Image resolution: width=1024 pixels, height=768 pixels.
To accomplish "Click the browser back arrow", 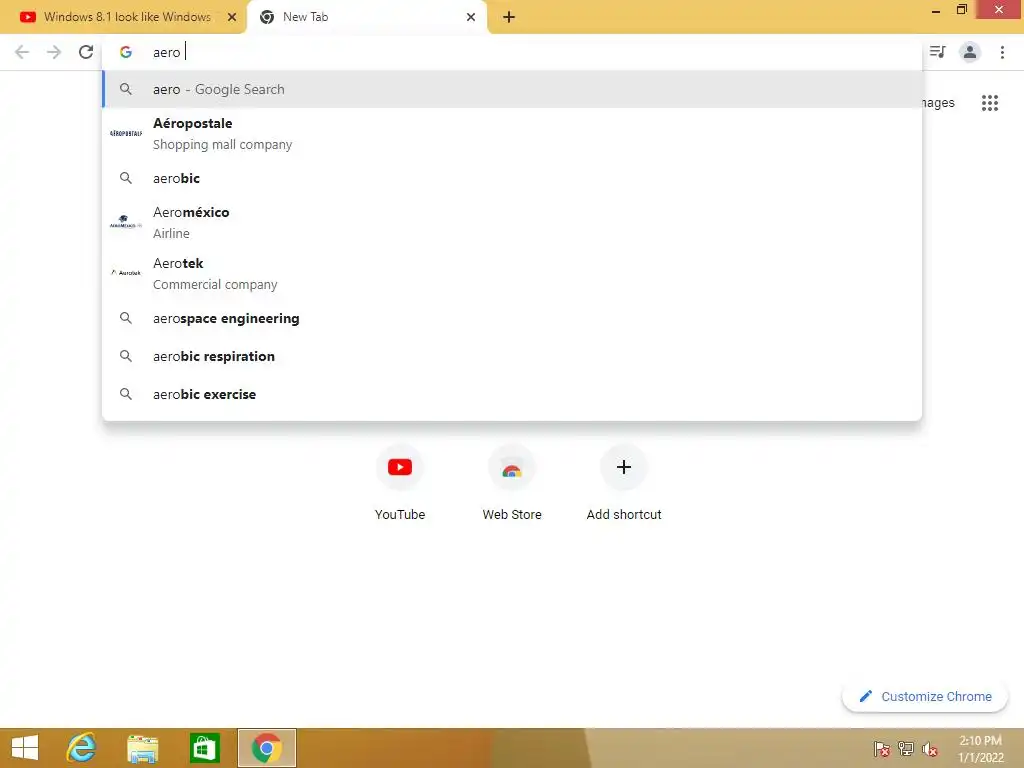I will pos(22,52).
